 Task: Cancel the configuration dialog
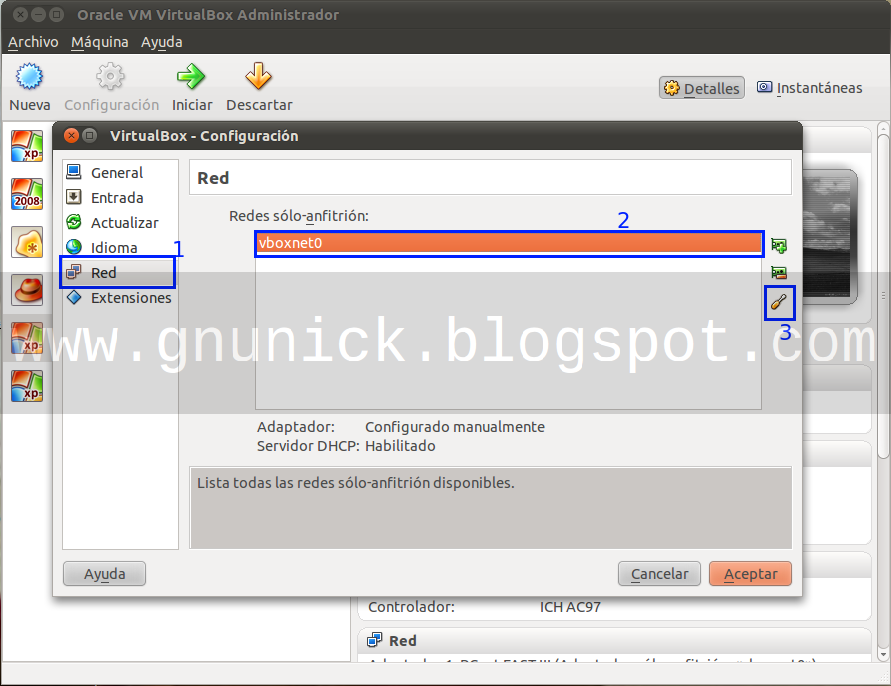659,573
